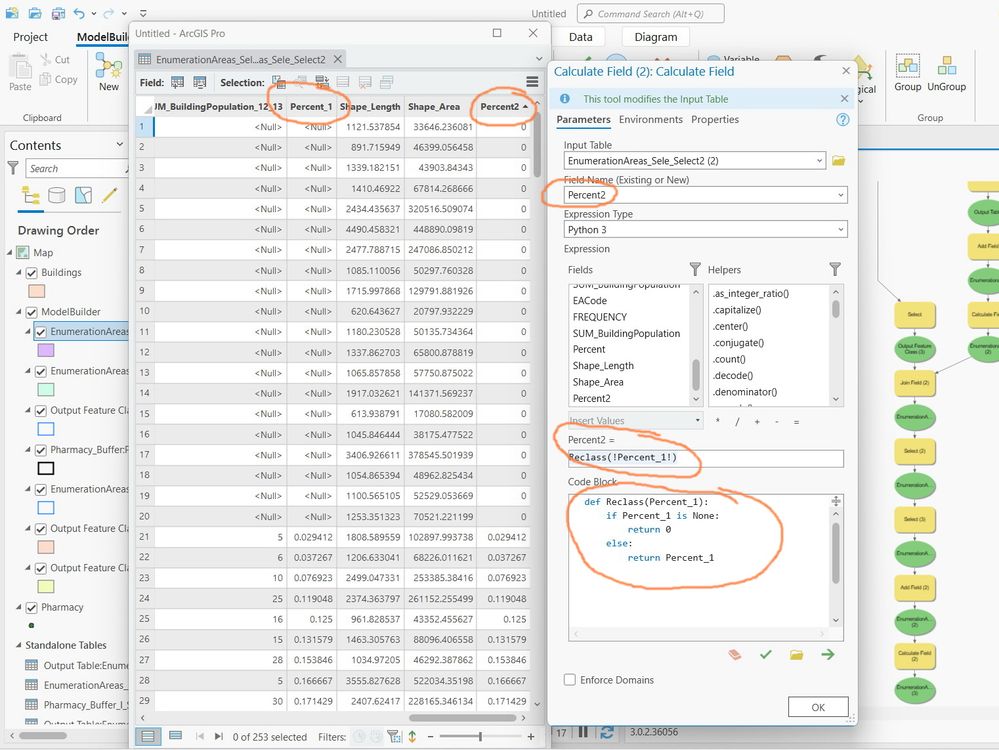Select the Parameters tab in tool
Image resolution: width=999 pixels, height=750 pixels.
[583, 119]
